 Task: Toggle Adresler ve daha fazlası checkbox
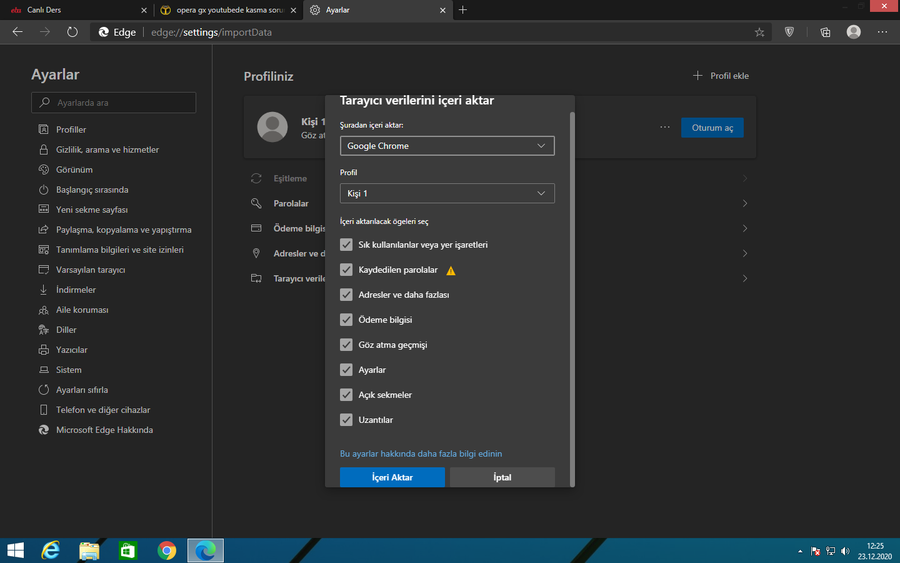click(346, 294)
